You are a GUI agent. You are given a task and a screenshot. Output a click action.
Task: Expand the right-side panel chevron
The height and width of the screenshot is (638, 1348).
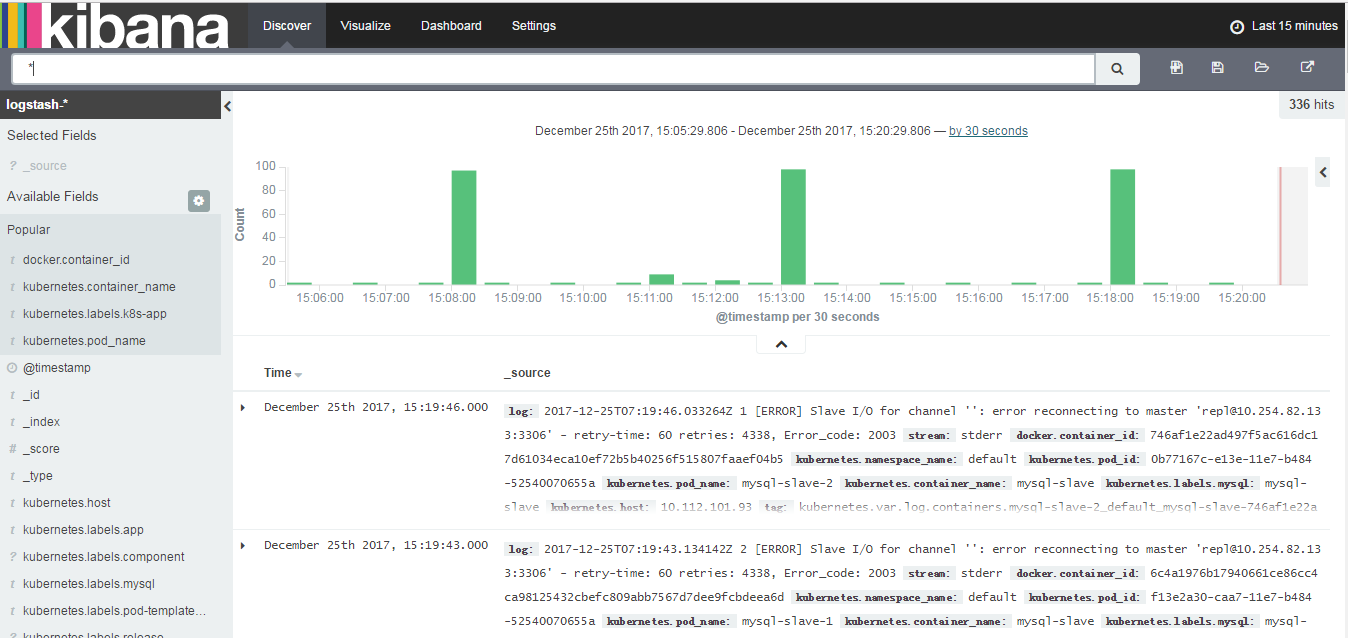point(1323,171)
